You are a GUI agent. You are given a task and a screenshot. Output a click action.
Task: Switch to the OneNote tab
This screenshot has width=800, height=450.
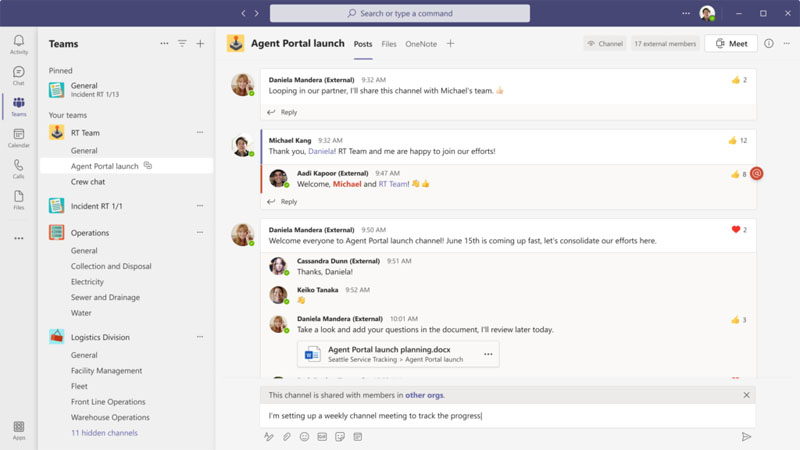[x=421, y=44]
